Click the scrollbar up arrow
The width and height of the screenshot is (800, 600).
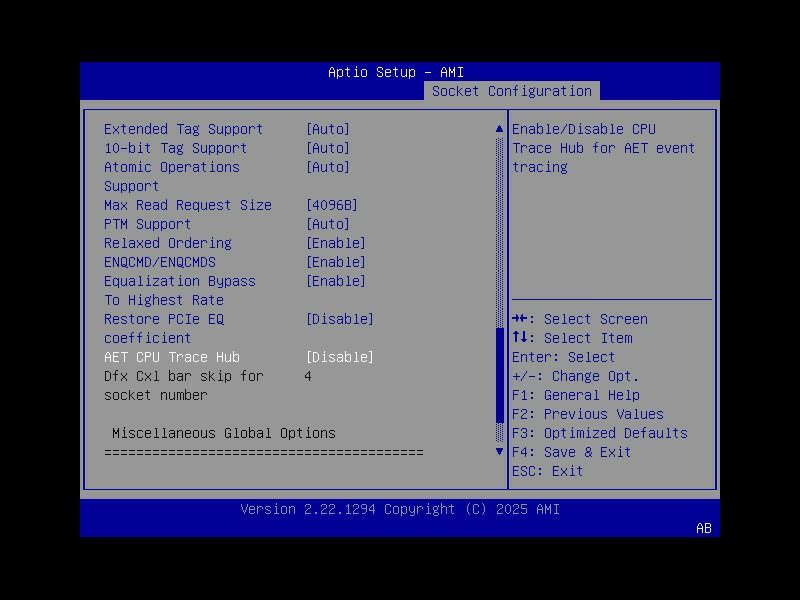pos(498,128)
